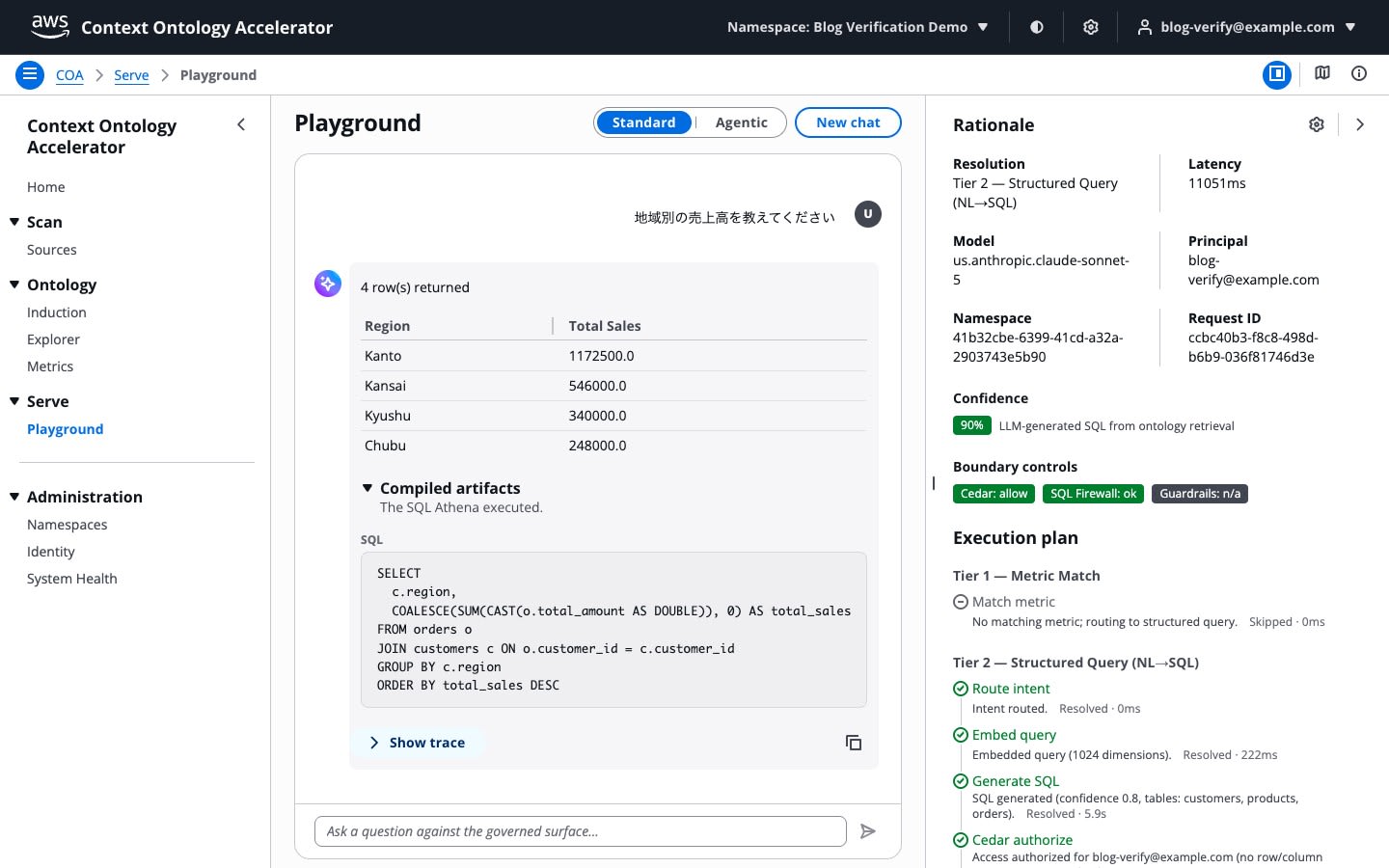Select the Standard mode toggle
Viewport: 1389px width, 868px height.
643,122
